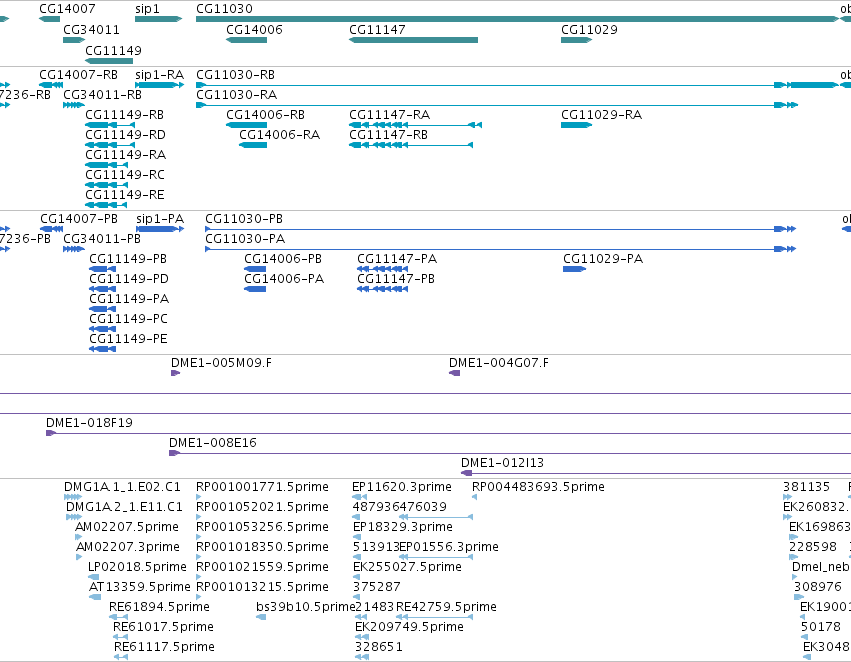Click EST RP001052021.5prime
This screenshot has height=662, width=851.
pos(199,517)
